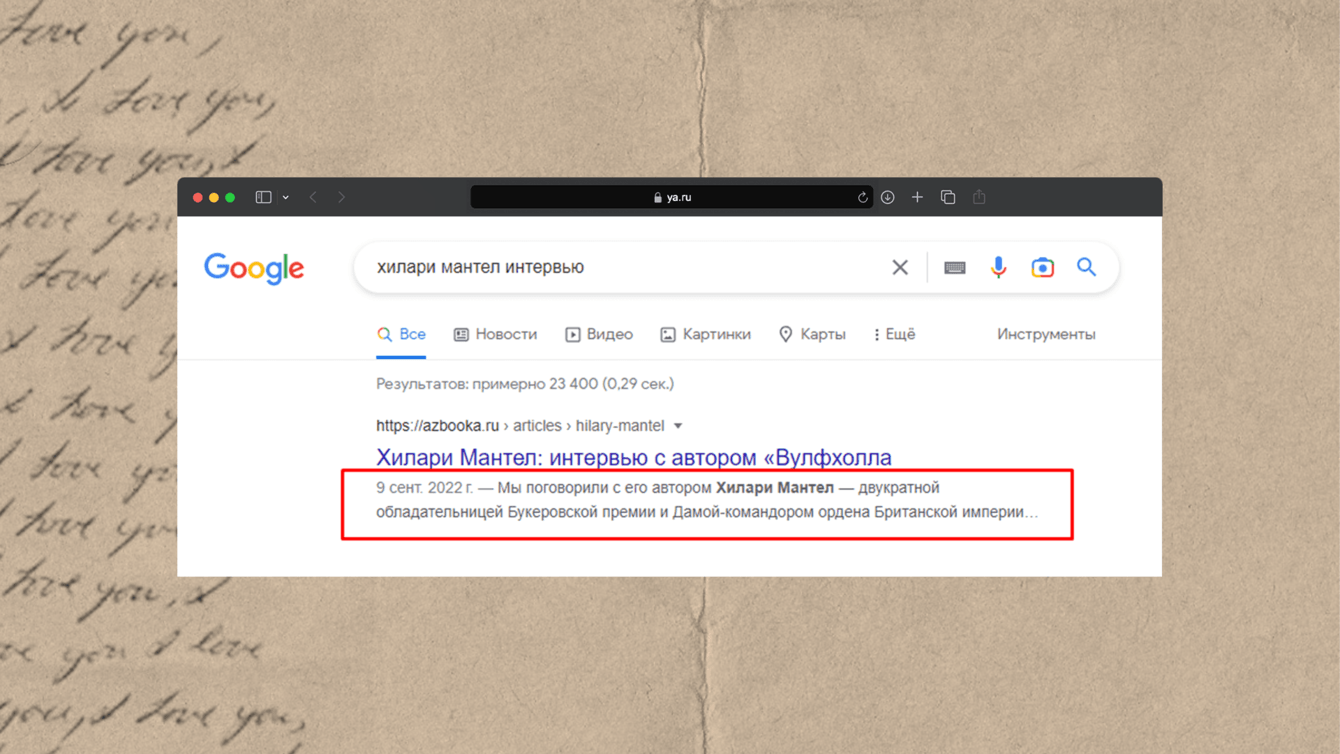Switch to the Карты tab
The height and width of the screenshot is (754, 1340).
coord(812,334)
